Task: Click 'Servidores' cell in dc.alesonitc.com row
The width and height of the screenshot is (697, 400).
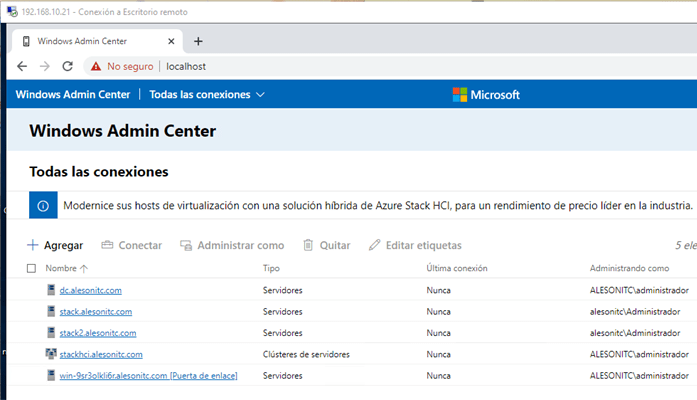Action: (283, 290)
